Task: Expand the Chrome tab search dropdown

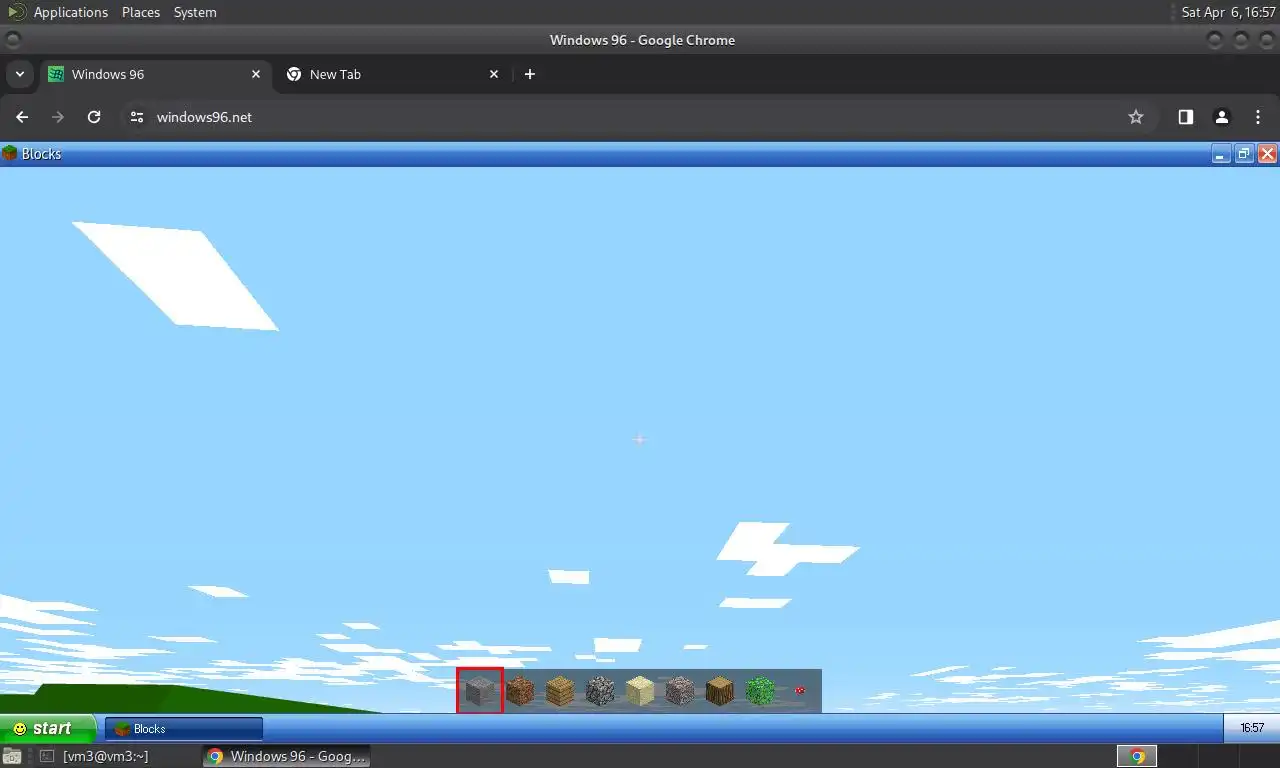Action: pyautogui.click(x=19, y=74)
